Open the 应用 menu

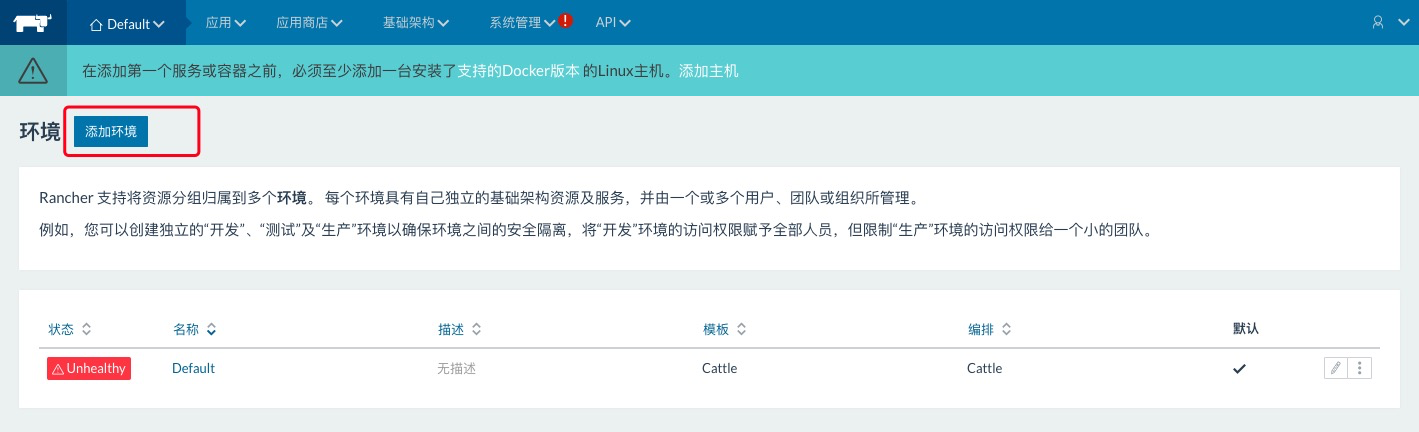pyautogui.click(x=226, y=22)
